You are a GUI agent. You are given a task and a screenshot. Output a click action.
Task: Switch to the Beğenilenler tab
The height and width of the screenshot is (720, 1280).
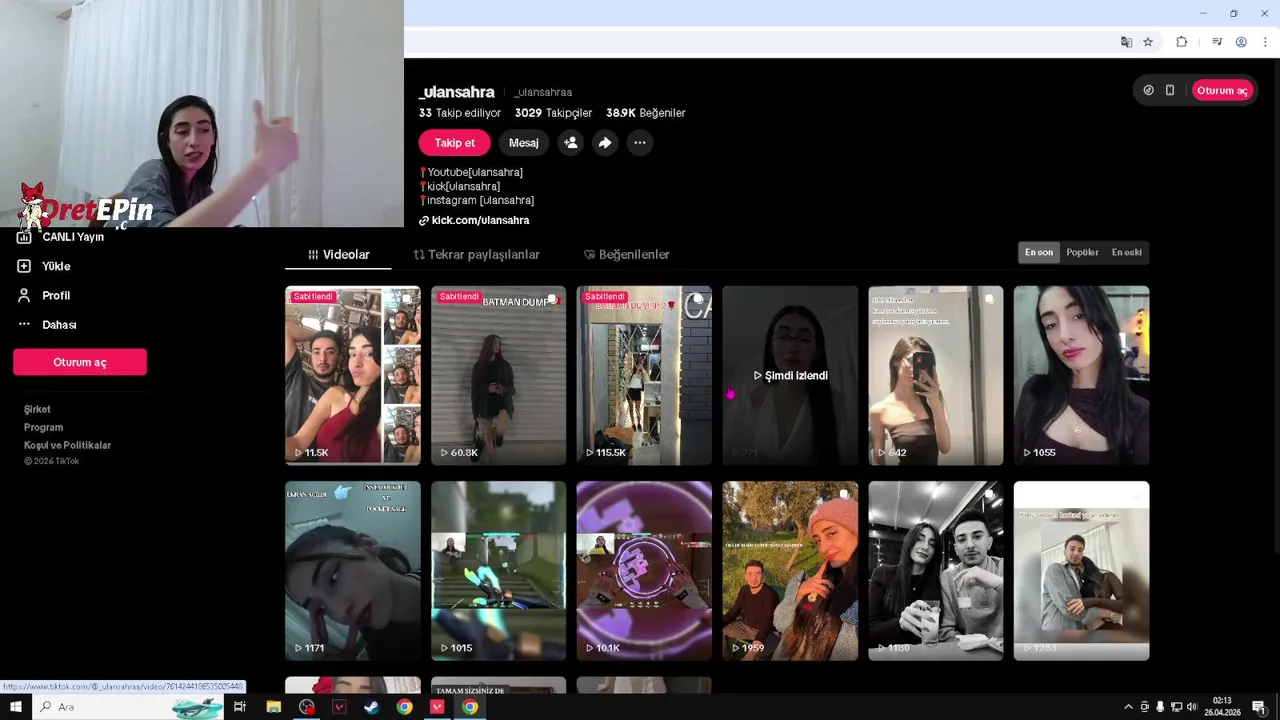click(x=626, y=254)
